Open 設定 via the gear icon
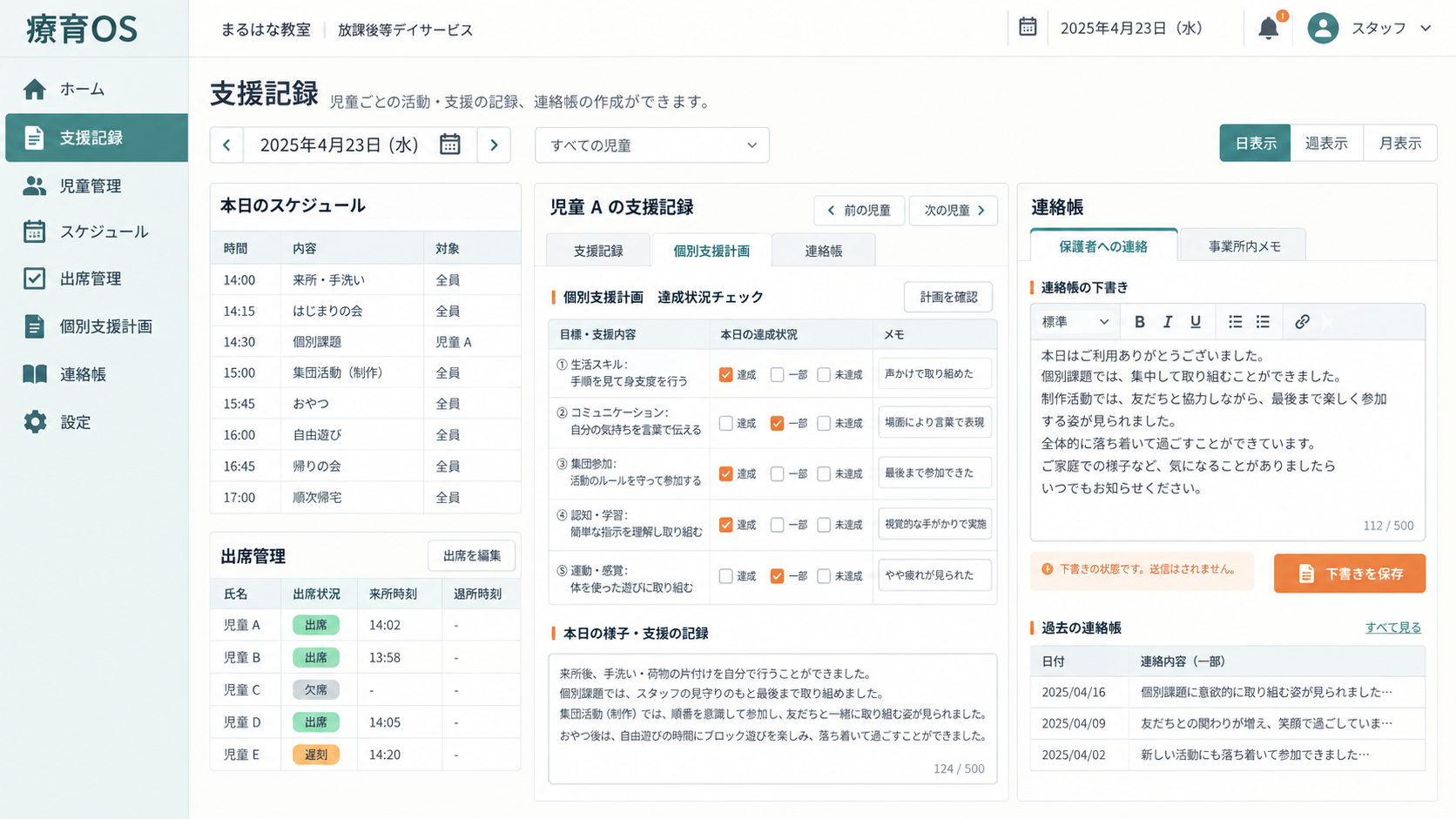Image resolution: width=1456 pixels, height=819 pixels. click(35, 422)
